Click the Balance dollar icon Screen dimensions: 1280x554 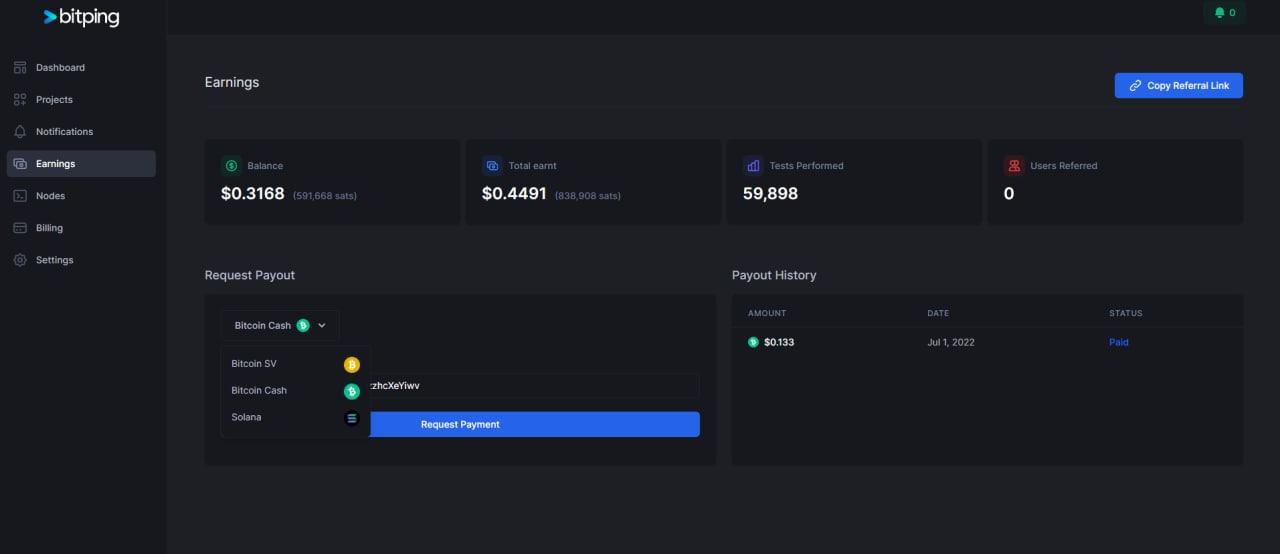pyautogui.click(x=232, y=166)
